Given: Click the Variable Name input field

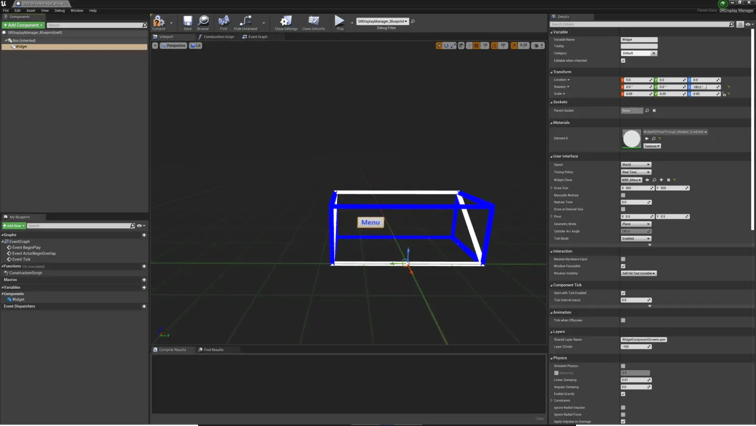Looking at the screenshot, I should tap(639, 40).
